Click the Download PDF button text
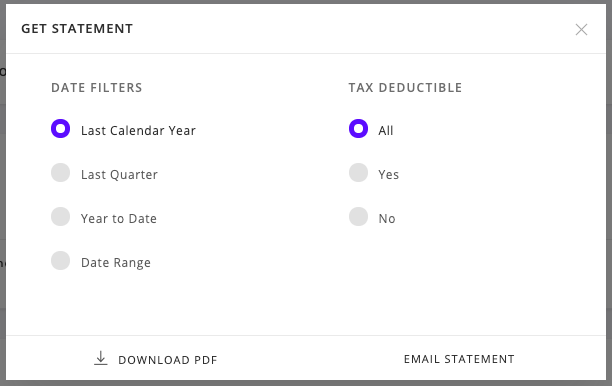 click(167, 360)
